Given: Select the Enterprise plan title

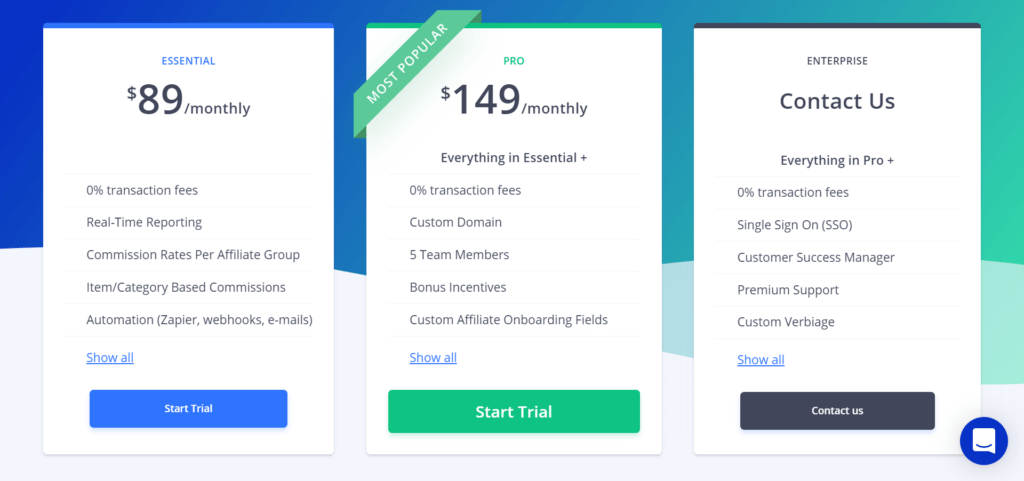Looking at the screenshot, I should (837, 61).
